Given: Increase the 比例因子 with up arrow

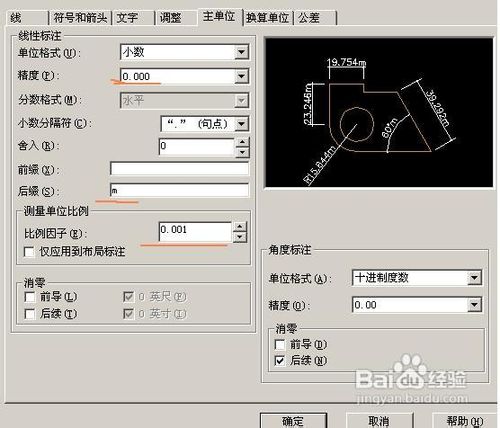Looking at the screenshot, I should coord(240,227).
